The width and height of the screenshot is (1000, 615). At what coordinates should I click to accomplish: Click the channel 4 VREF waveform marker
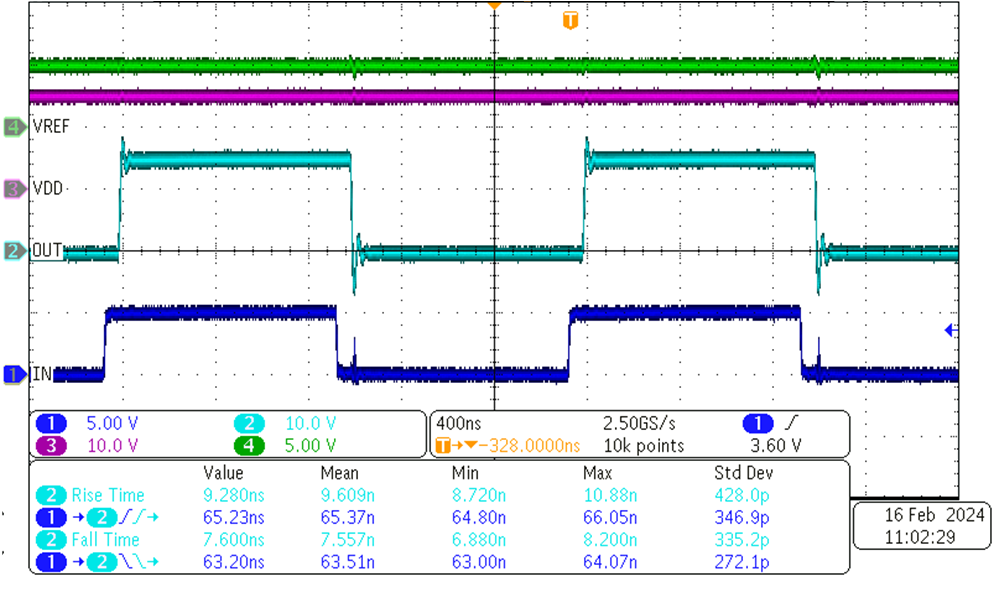coord(13,127)
